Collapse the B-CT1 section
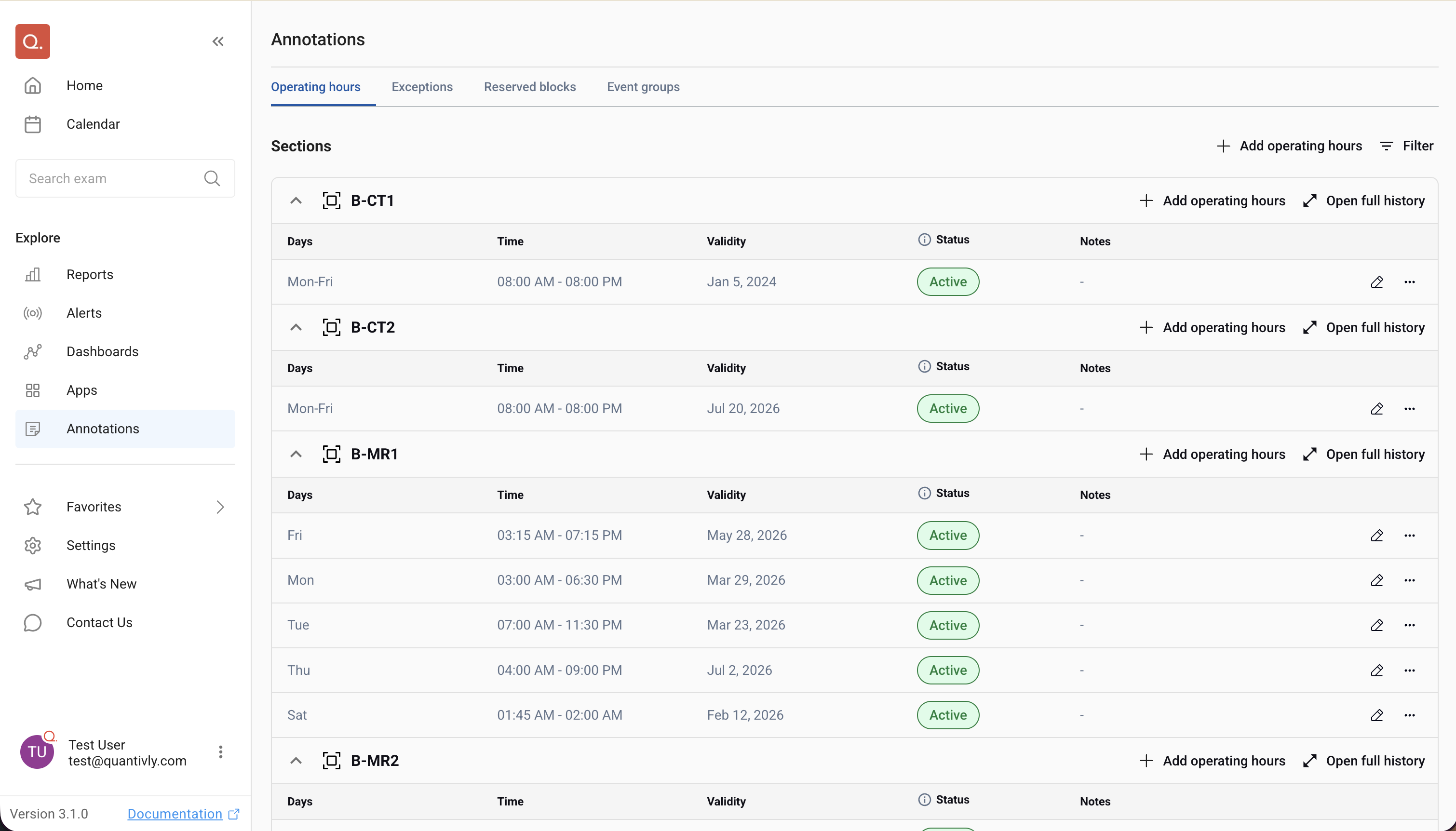This screenshot has width=1456, height=831. click(296, 201)
